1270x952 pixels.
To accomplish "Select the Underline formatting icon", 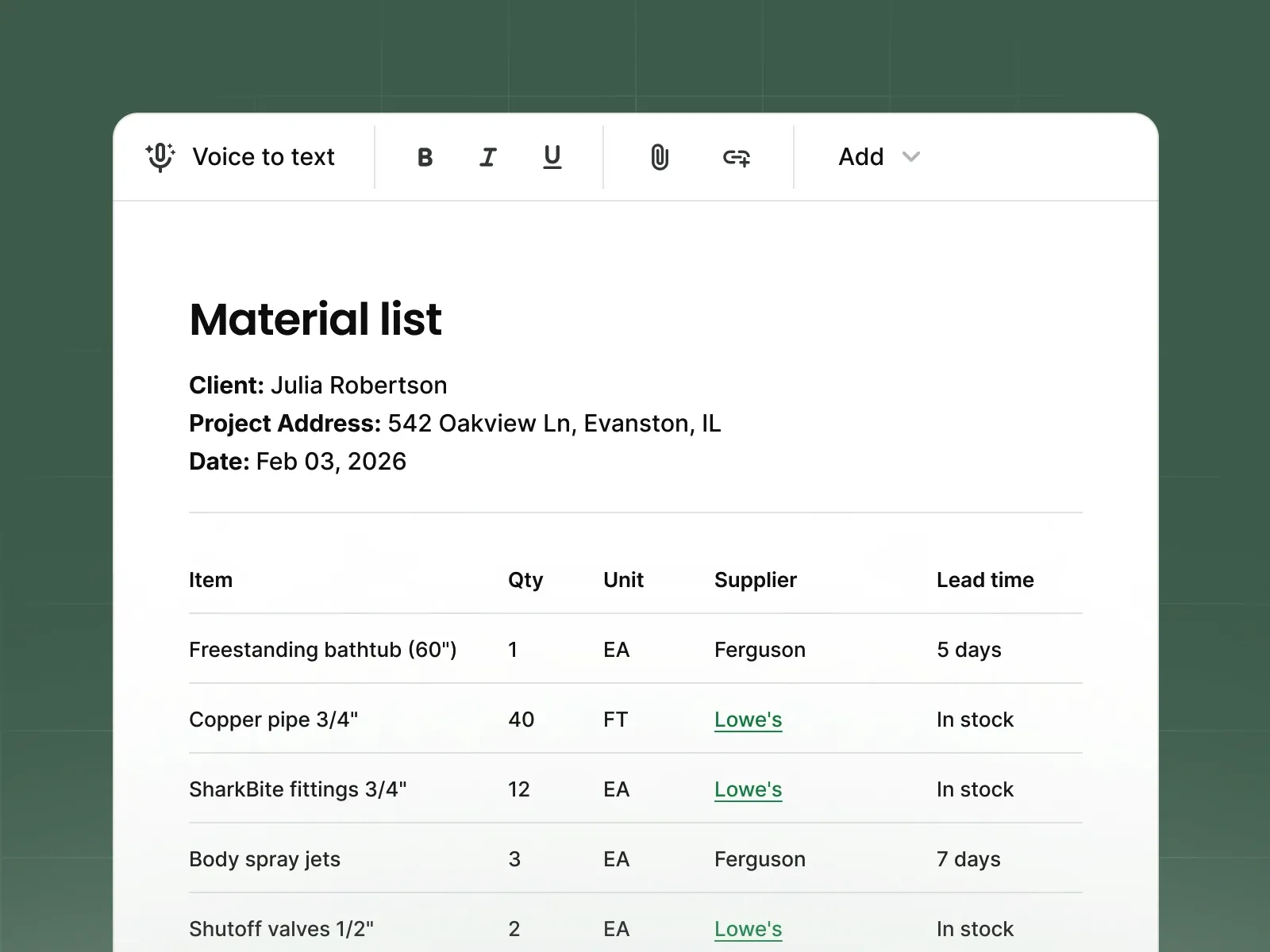I will [x=552, y=157].
